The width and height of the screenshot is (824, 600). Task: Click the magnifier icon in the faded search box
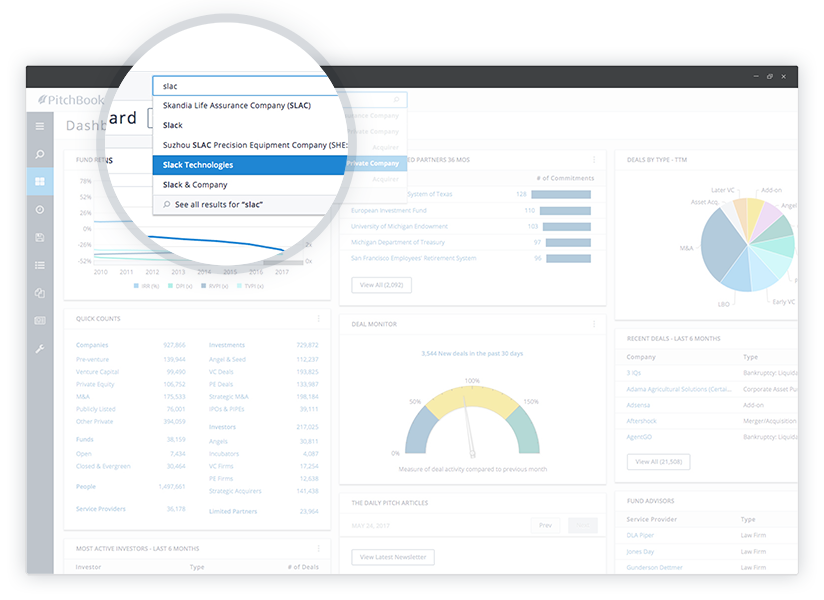coord(397,99)
